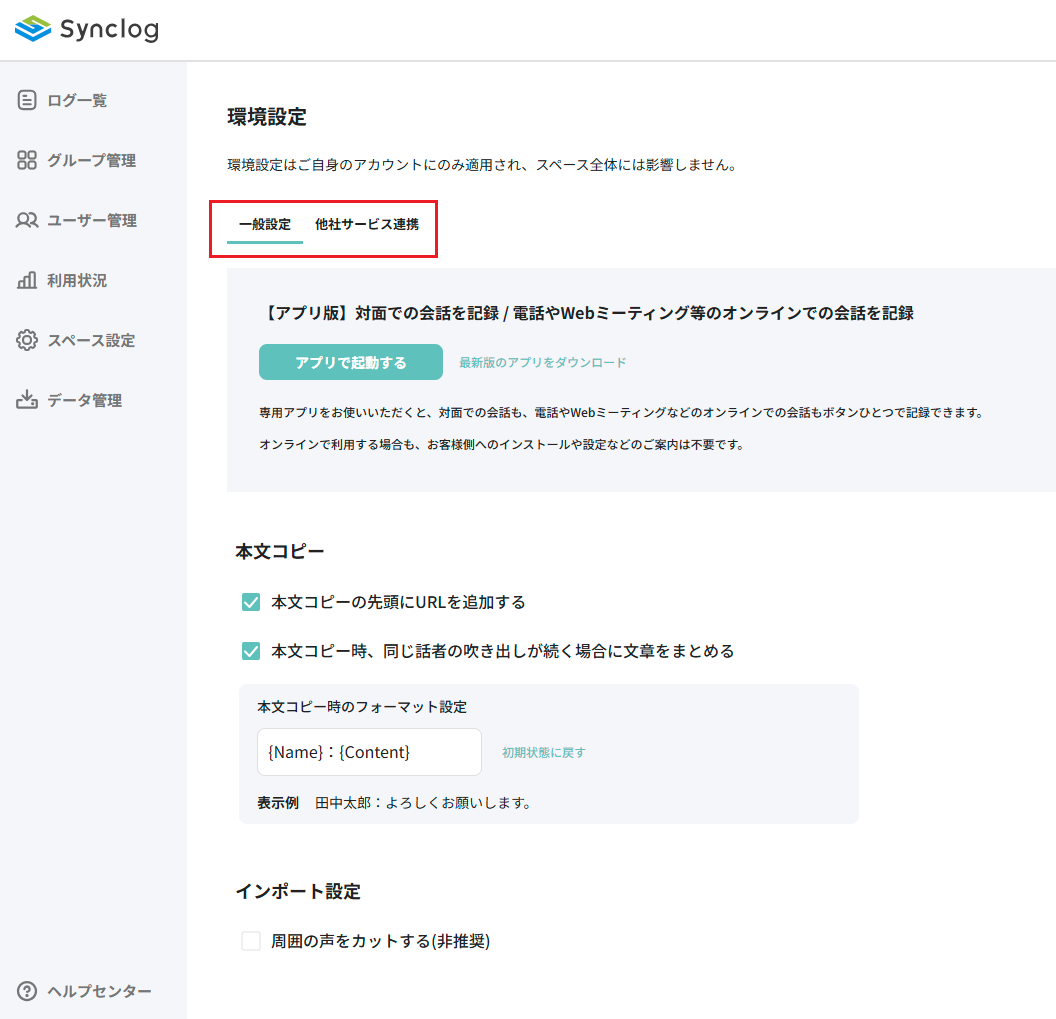This screenshot has width=1056, height=1019.
Task: Click the ヘルプセンター question mark icon
Action: pyautogui.click(x=26, y=991)
